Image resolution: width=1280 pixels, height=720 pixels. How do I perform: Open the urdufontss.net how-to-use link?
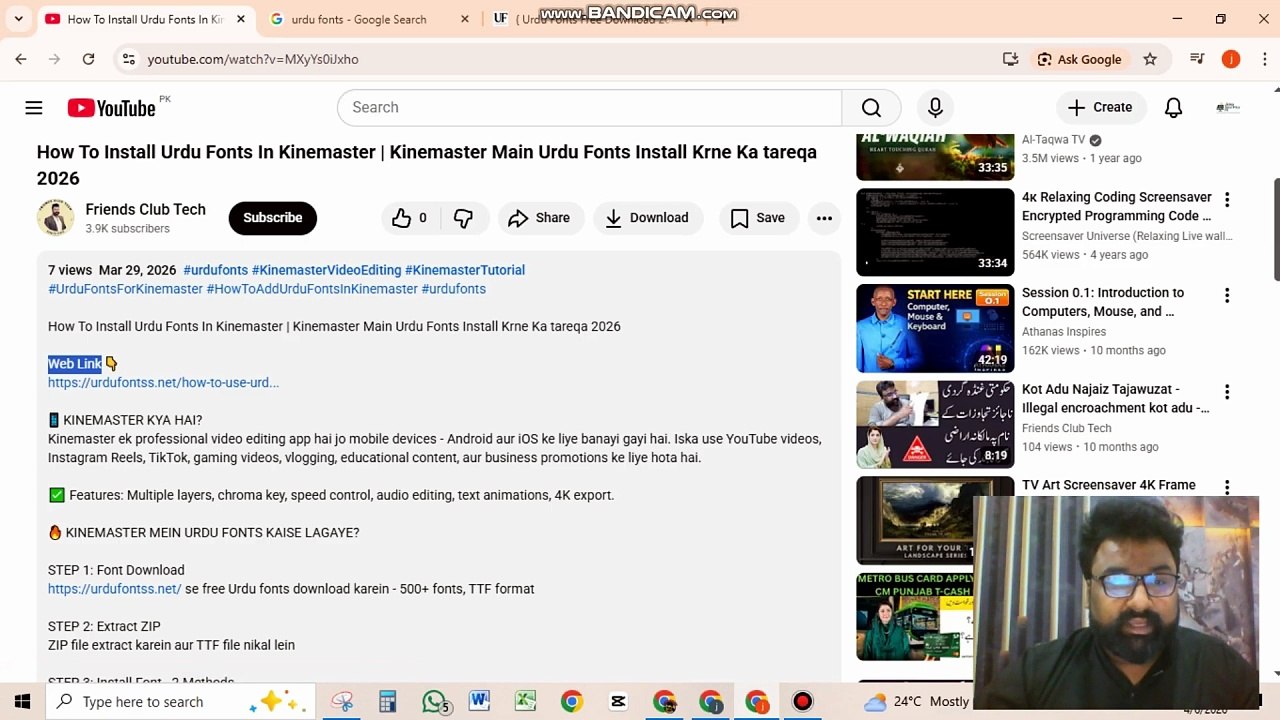pos(163,382)
